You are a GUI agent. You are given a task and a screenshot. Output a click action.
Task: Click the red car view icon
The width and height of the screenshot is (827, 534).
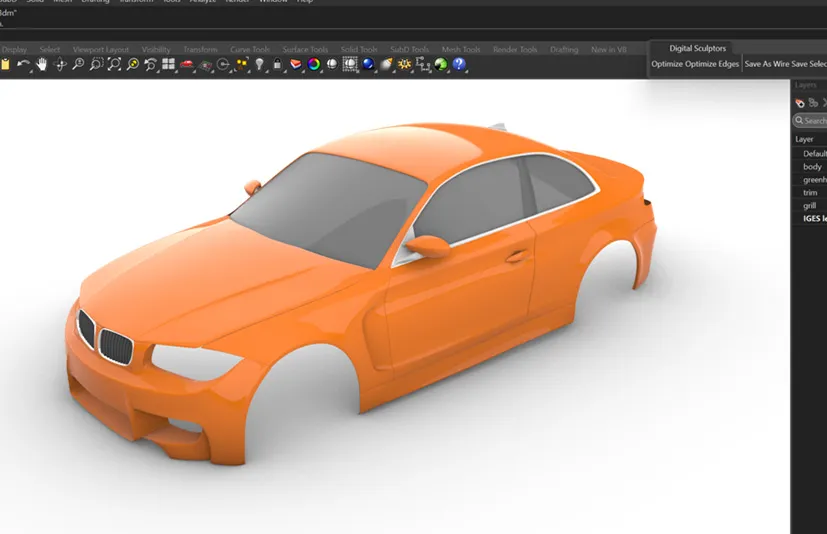tap(187, 64)
